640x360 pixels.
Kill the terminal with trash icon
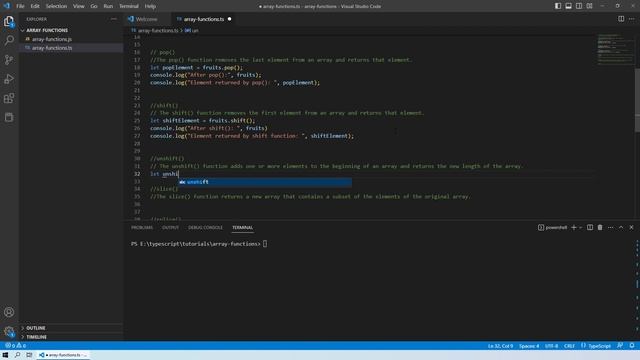(600, 227)
